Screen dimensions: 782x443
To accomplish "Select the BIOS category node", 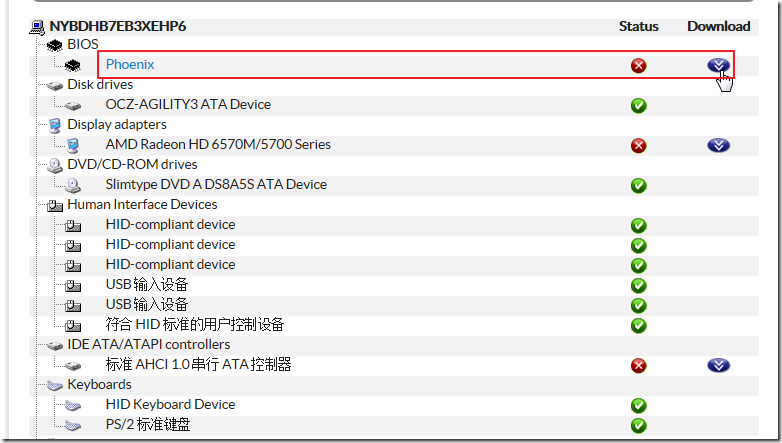I will point(83,45).
